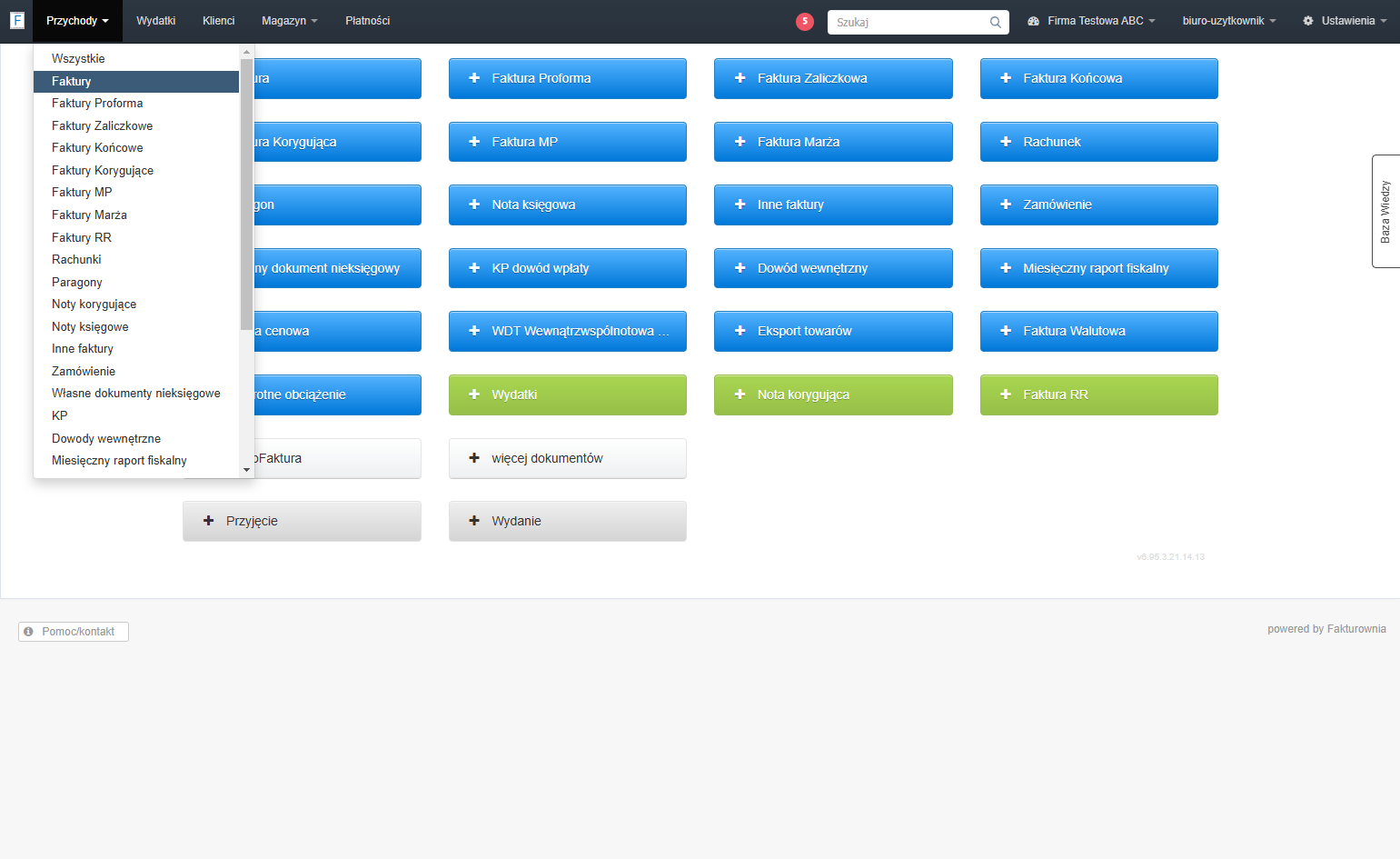Open Płatności in the top navigation
The height and width of the screenshot is (859, 1400).
(367, 21)
